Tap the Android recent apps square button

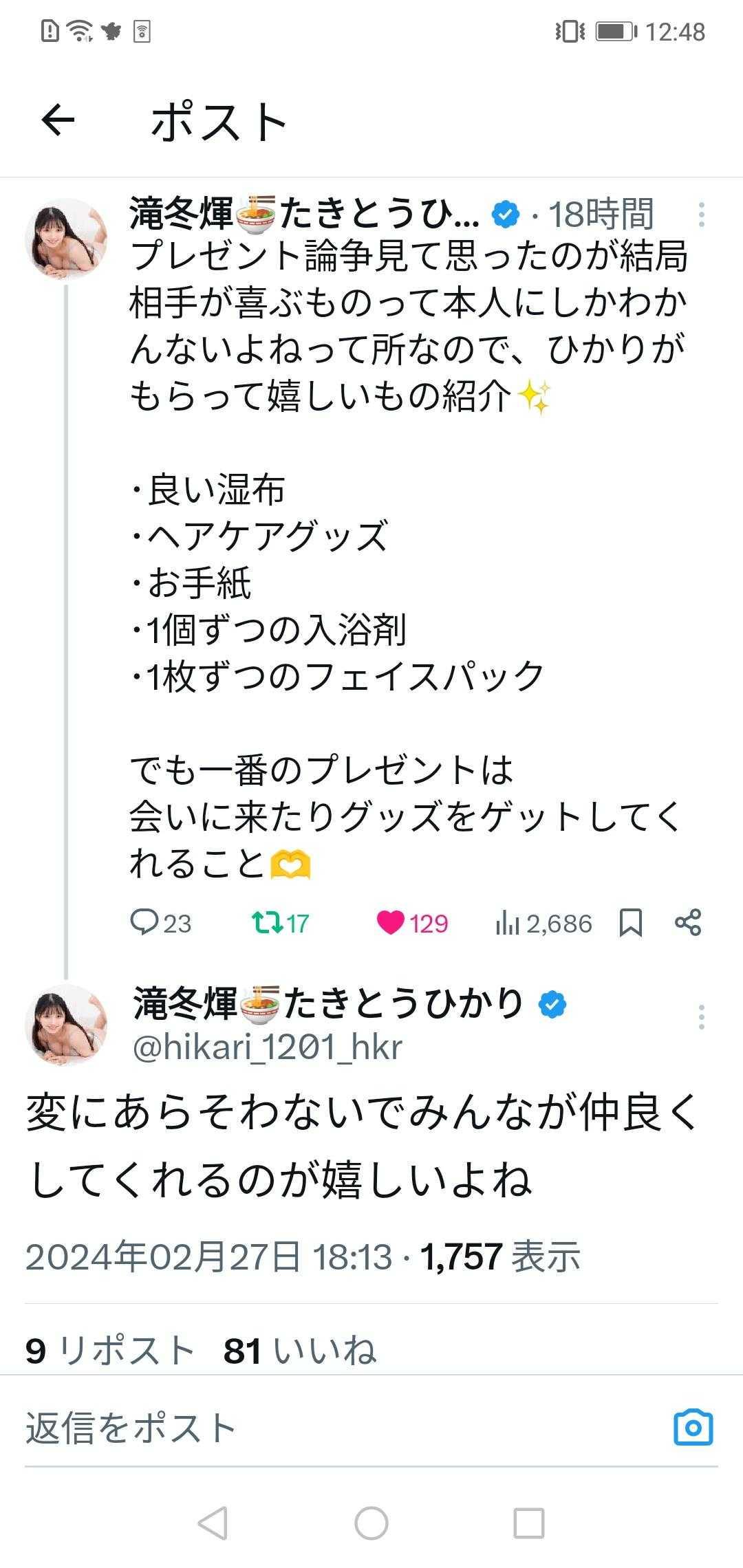[x=529, y=1523]
